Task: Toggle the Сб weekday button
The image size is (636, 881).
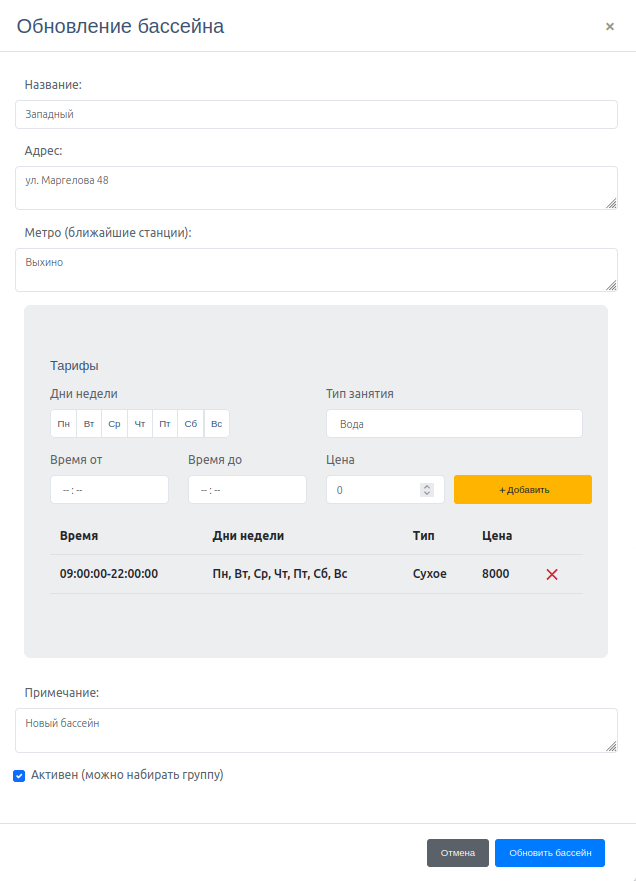Action: (x=191, y=424)
